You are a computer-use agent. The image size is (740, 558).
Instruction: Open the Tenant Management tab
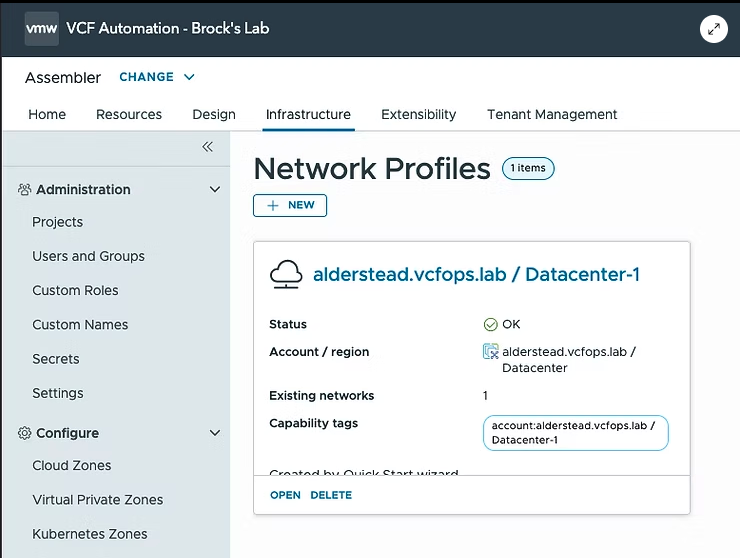pos(552,114)
